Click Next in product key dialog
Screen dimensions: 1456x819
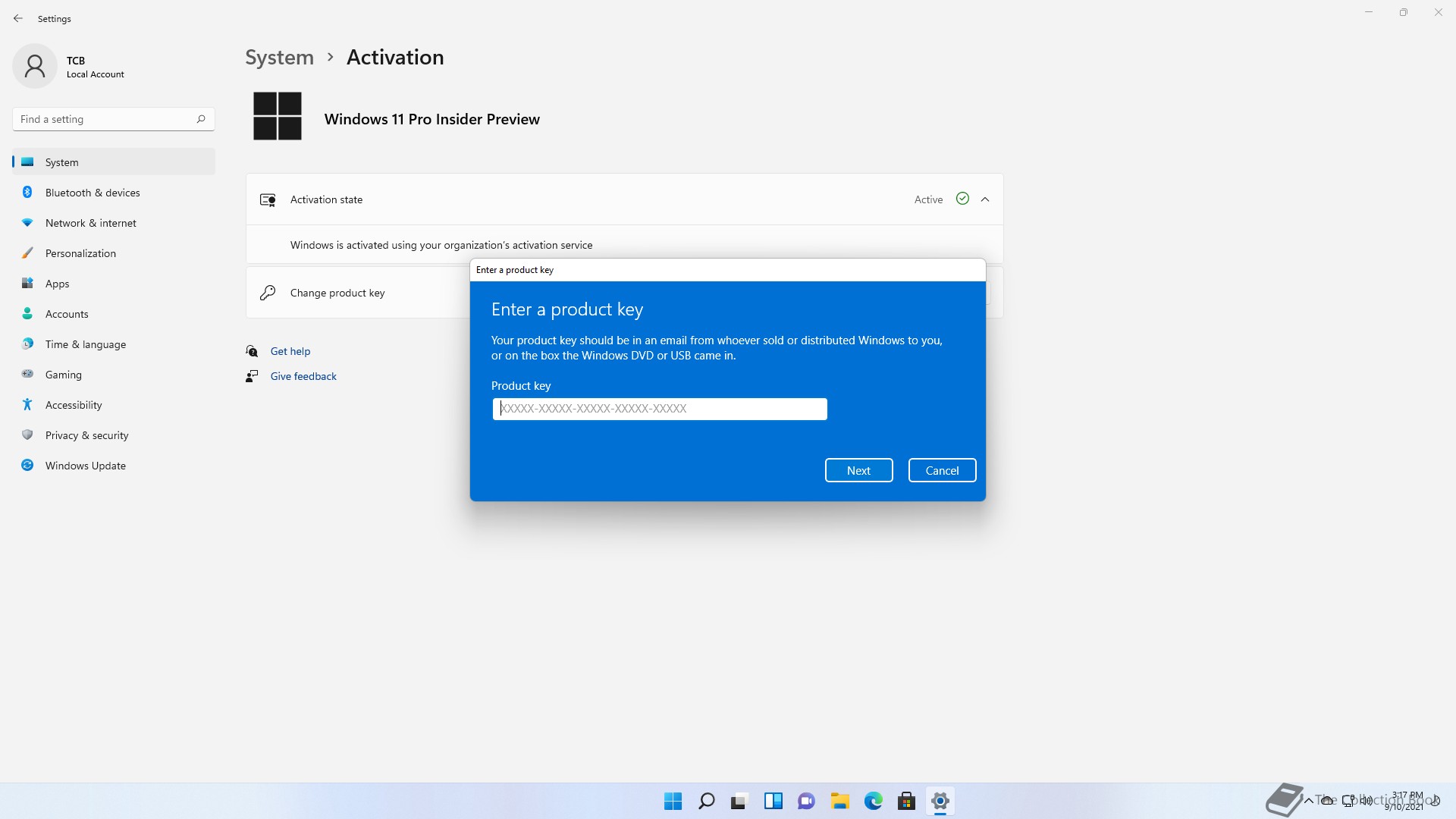[858, 470]
